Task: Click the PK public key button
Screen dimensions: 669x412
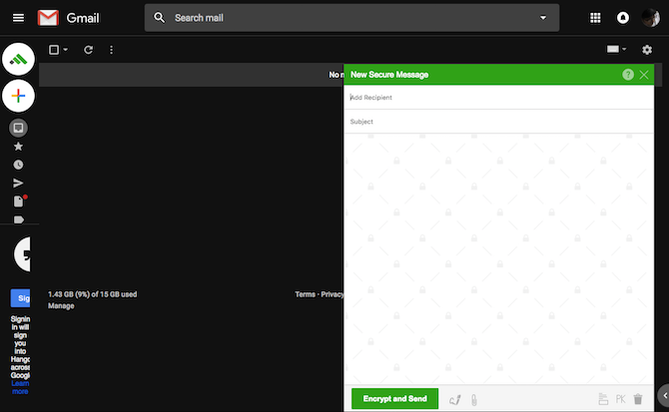Action: coord(620,399)
